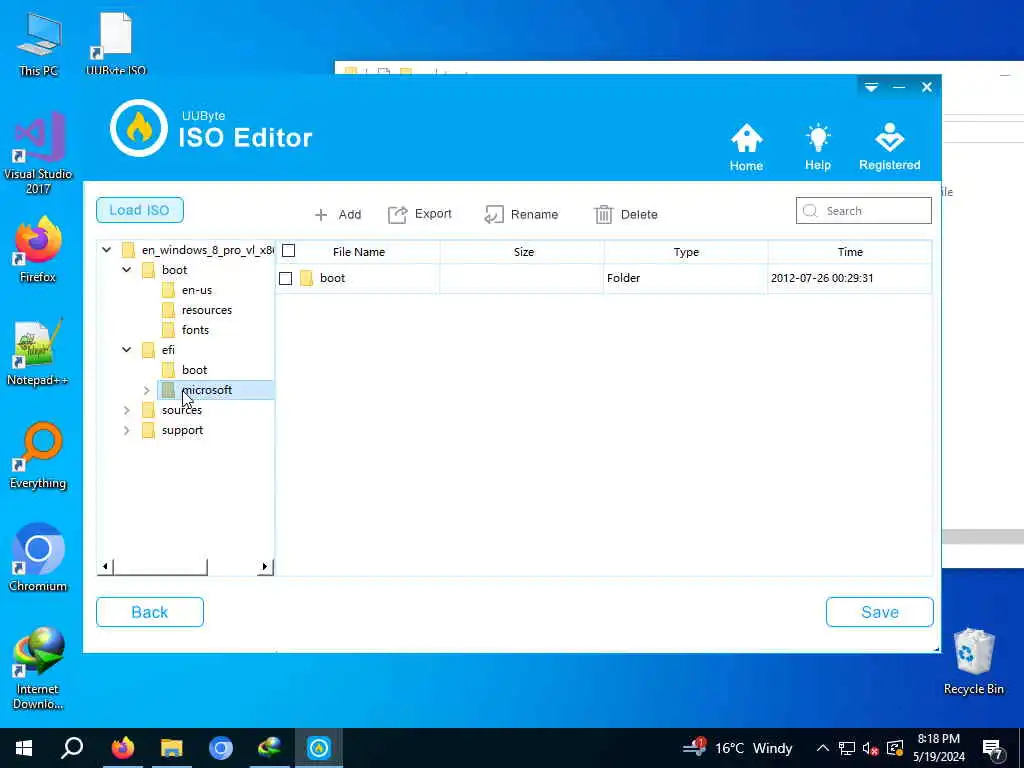Open the Windows Start menu

click(x=24, y=748)
